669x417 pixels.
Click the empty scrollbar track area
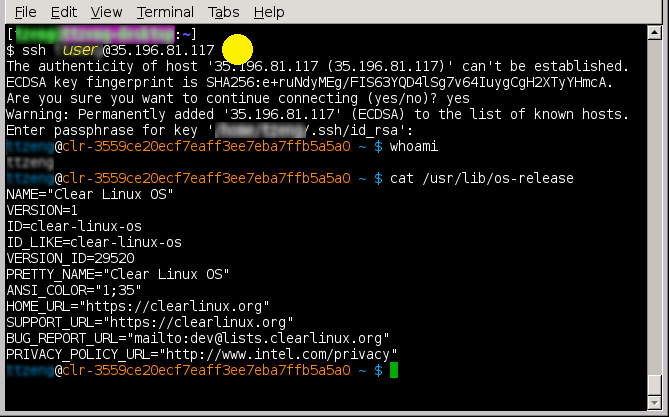654,207
